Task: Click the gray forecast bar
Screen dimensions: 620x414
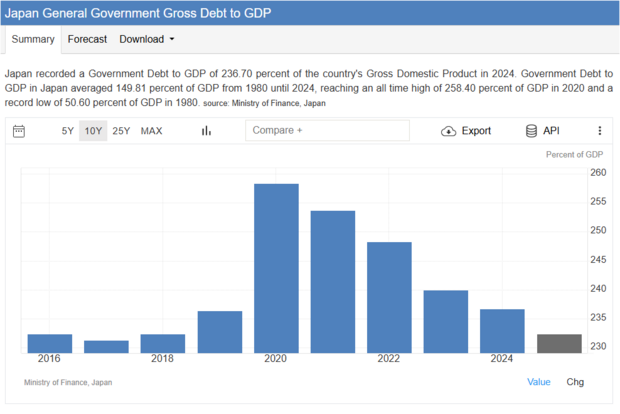Action: [x=559, y=343]
